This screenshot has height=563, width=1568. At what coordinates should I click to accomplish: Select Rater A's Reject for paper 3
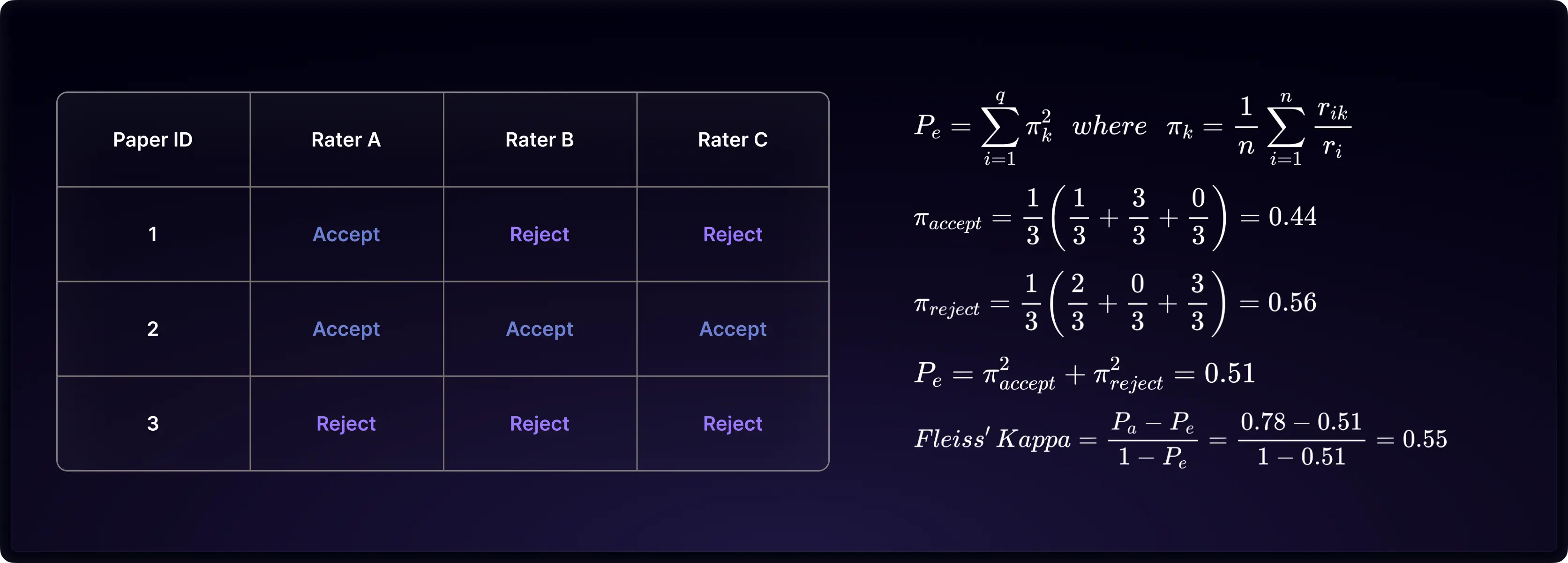(x=346, y=424)
